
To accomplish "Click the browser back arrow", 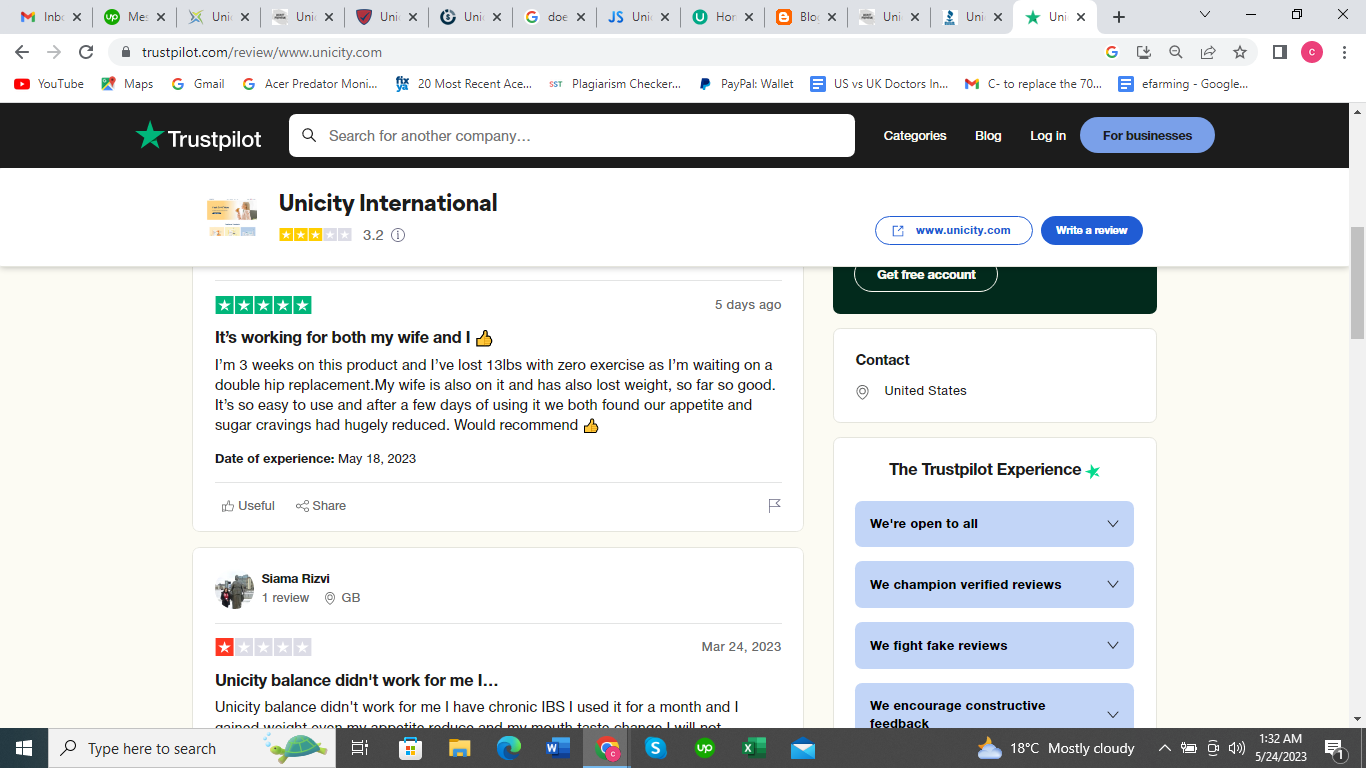I will 22,52.
